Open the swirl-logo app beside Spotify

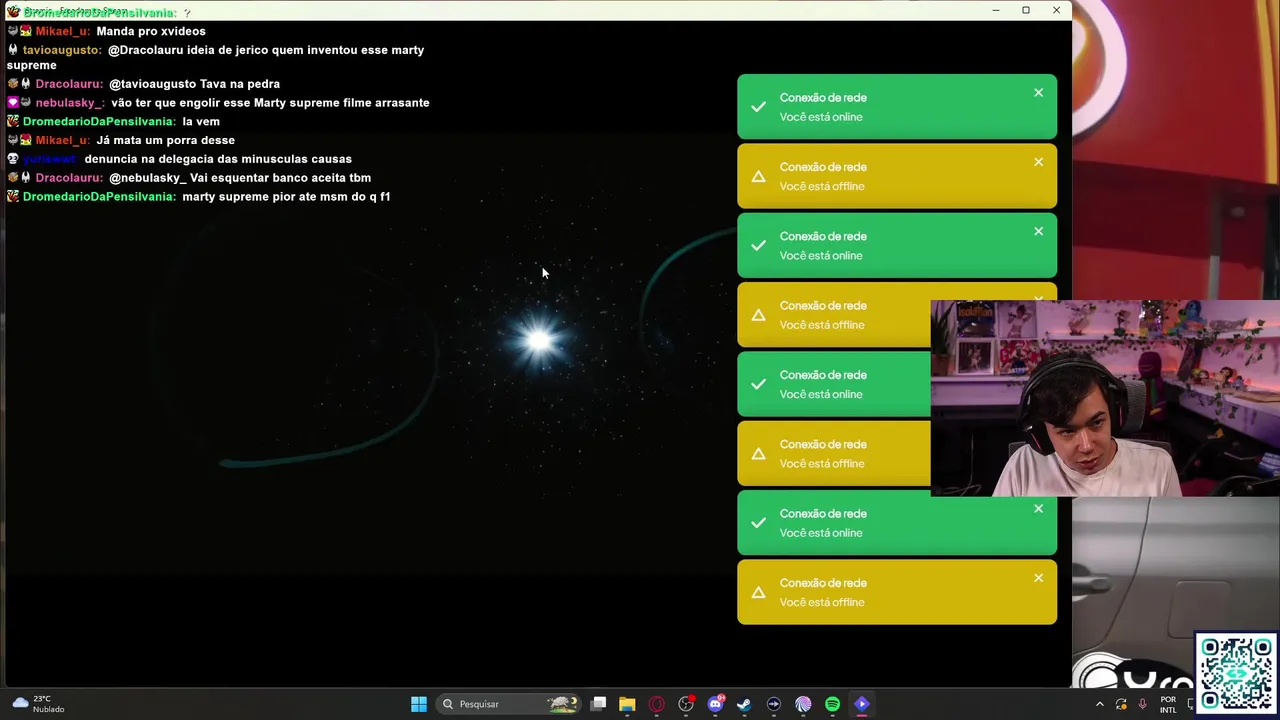click(803, 704)
